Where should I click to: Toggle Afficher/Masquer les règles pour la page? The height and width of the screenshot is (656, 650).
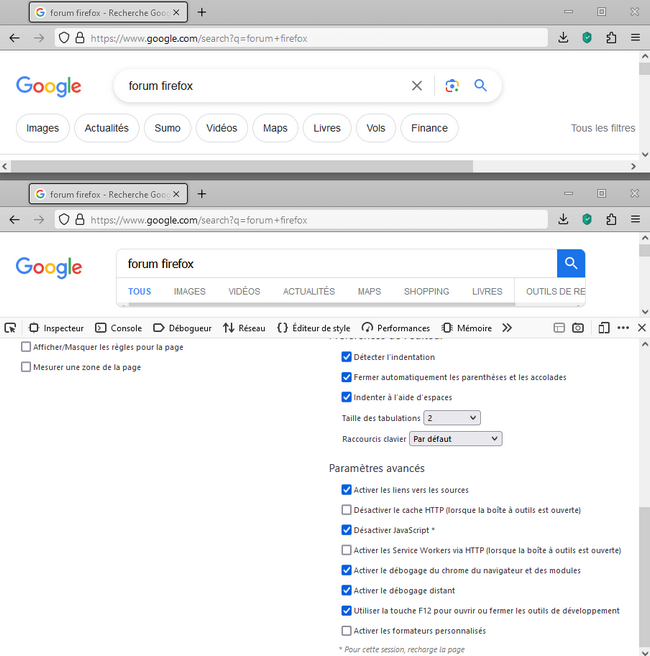[x=26, y=347]
